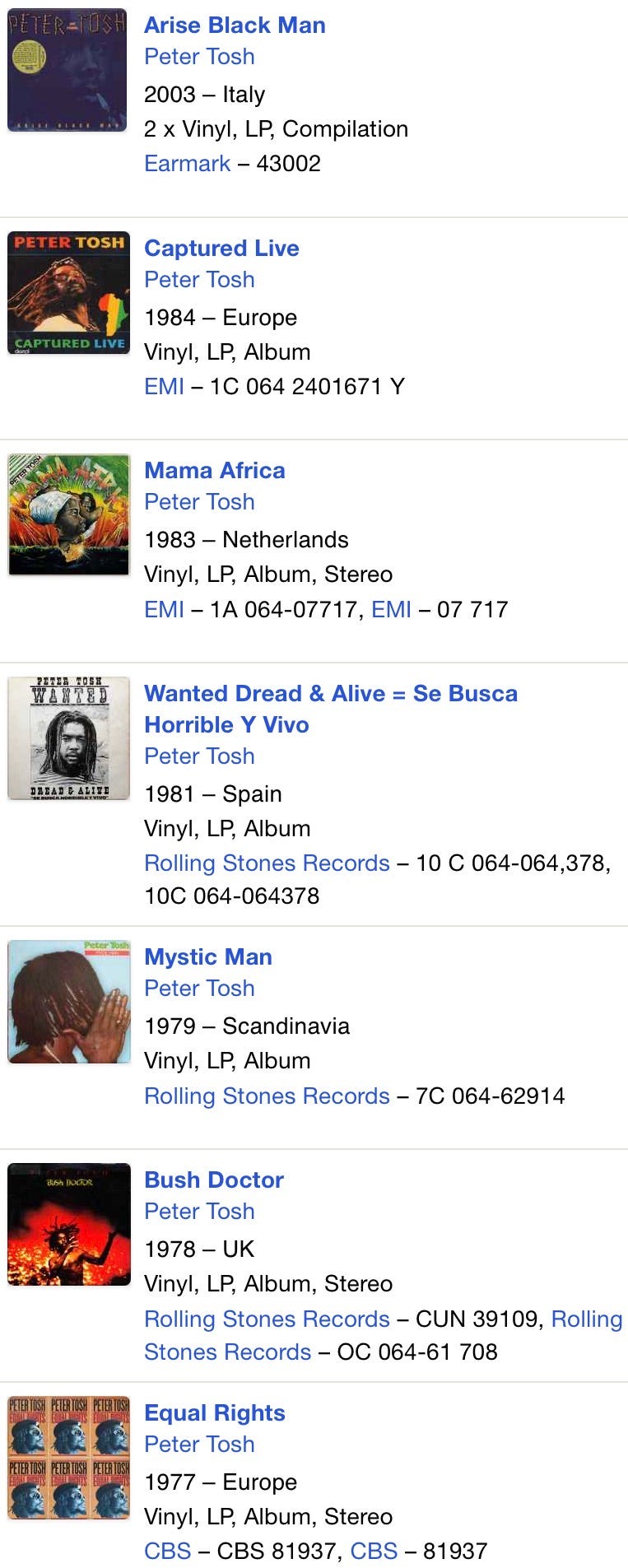This screenshot has width=628, height=1568.
Task: Open the Bush Doctor cover image
Action: click(68, 1224)
